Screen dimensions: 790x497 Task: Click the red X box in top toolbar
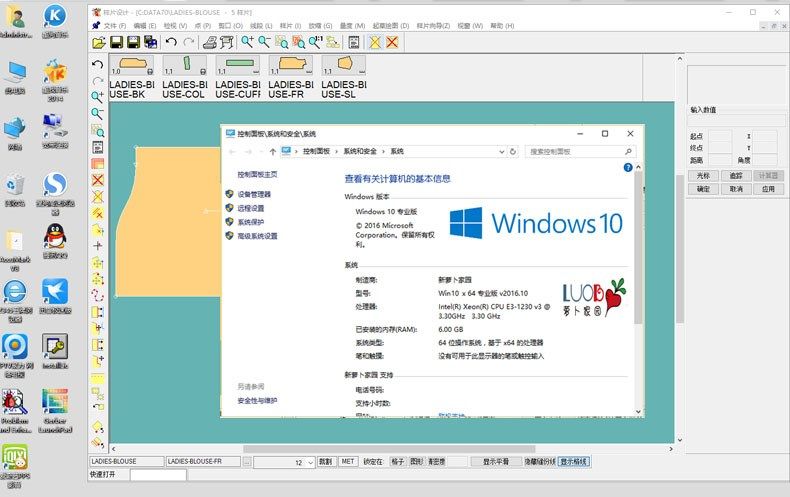[392, 42]
